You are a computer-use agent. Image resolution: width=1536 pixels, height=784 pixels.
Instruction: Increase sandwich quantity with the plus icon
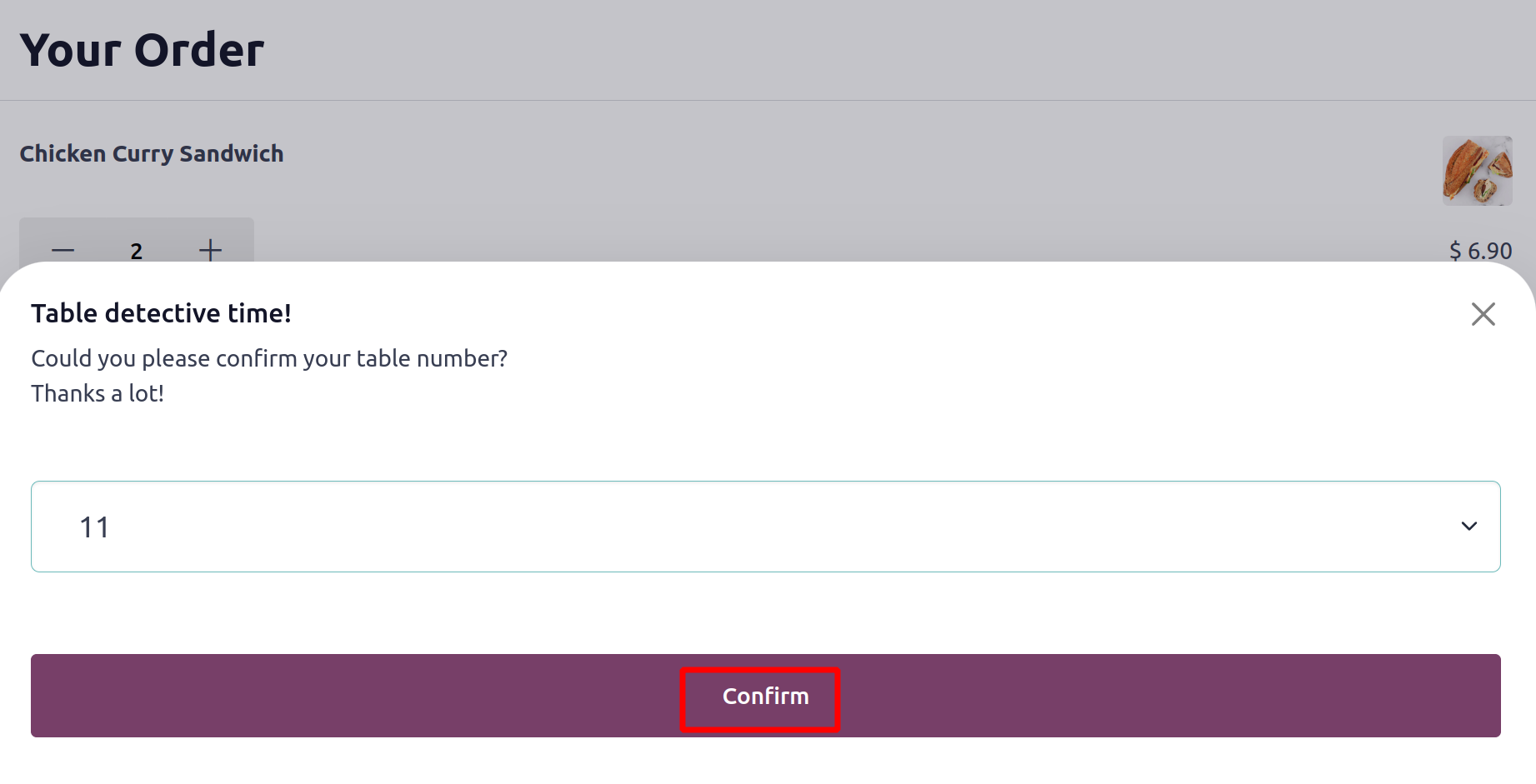[210, 250]
